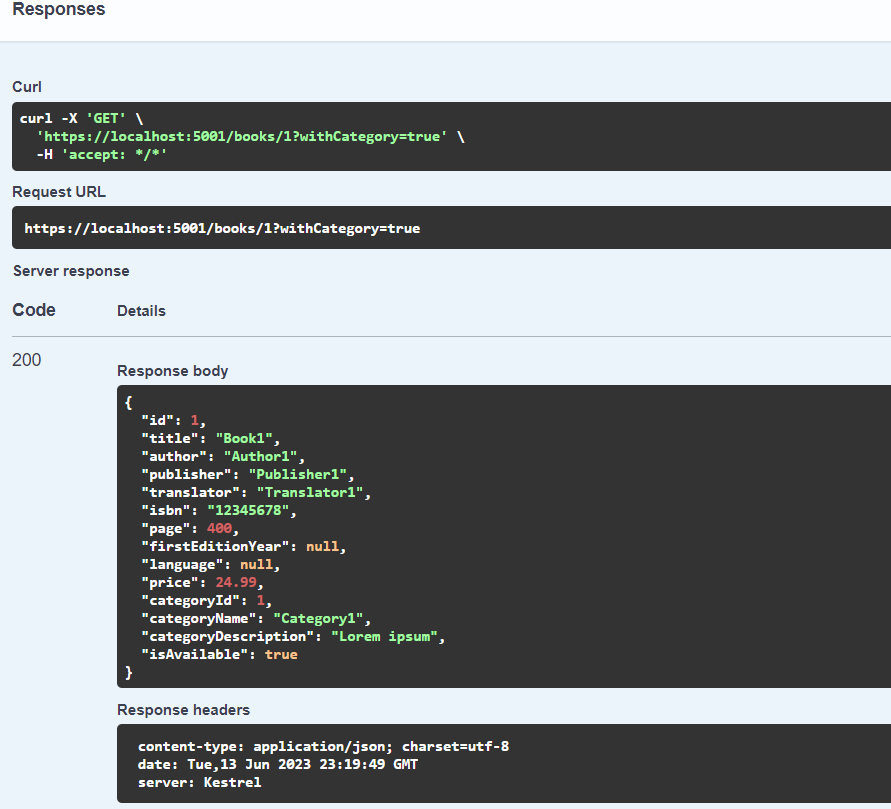The width and height of the screenshot is (891, 809).
Task: Click the 200 status code
Action: click(27, 360)
